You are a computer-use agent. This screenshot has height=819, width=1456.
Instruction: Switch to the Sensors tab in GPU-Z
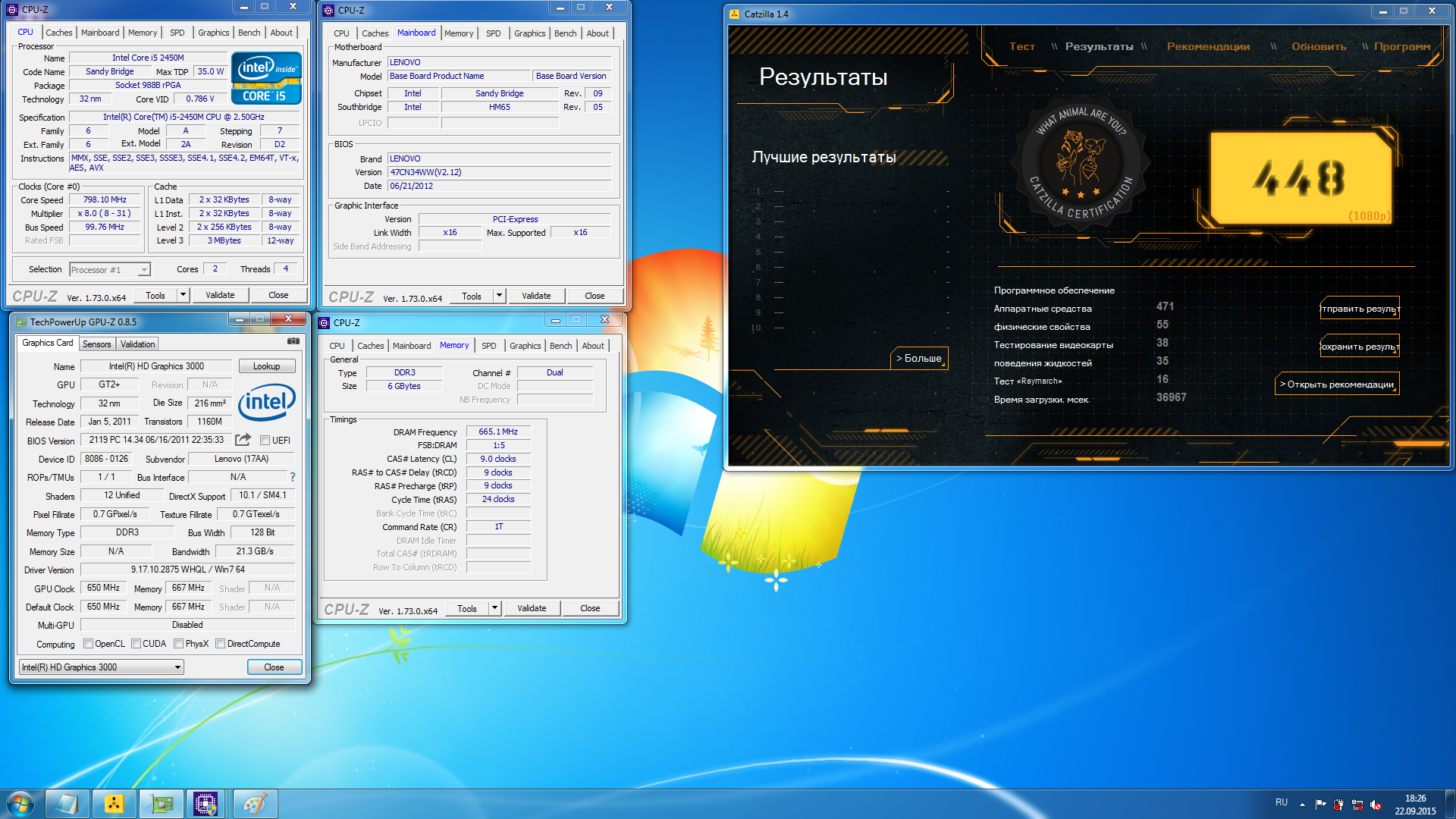96,344
